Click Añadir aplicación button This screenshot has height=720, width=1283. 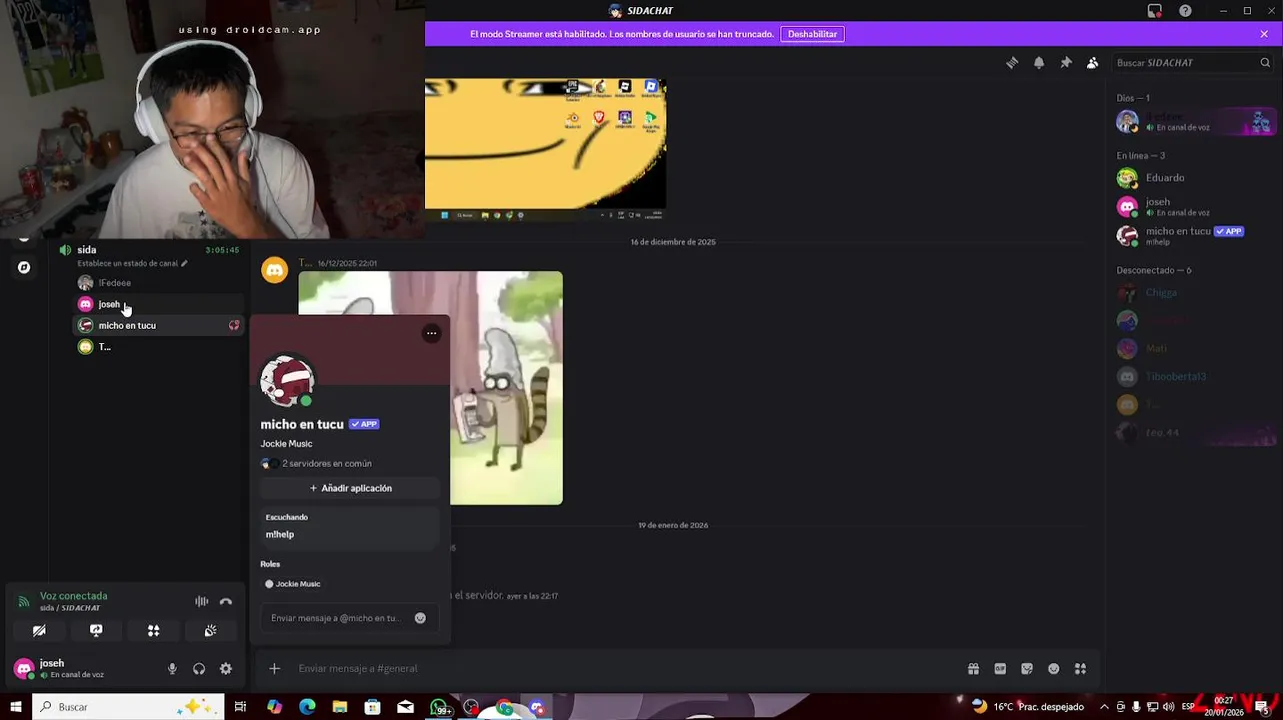click(x=350, y=488)
